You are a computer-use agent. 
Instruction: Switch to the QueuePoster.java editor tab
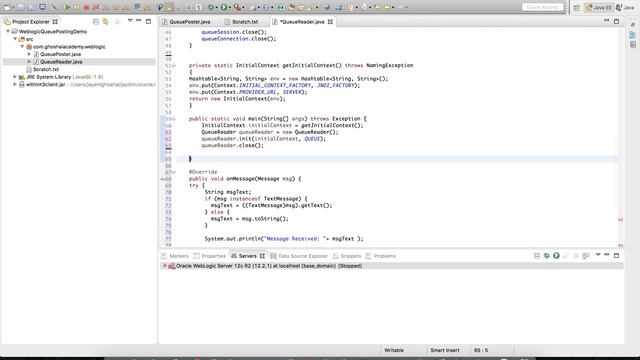click(190, 22)
